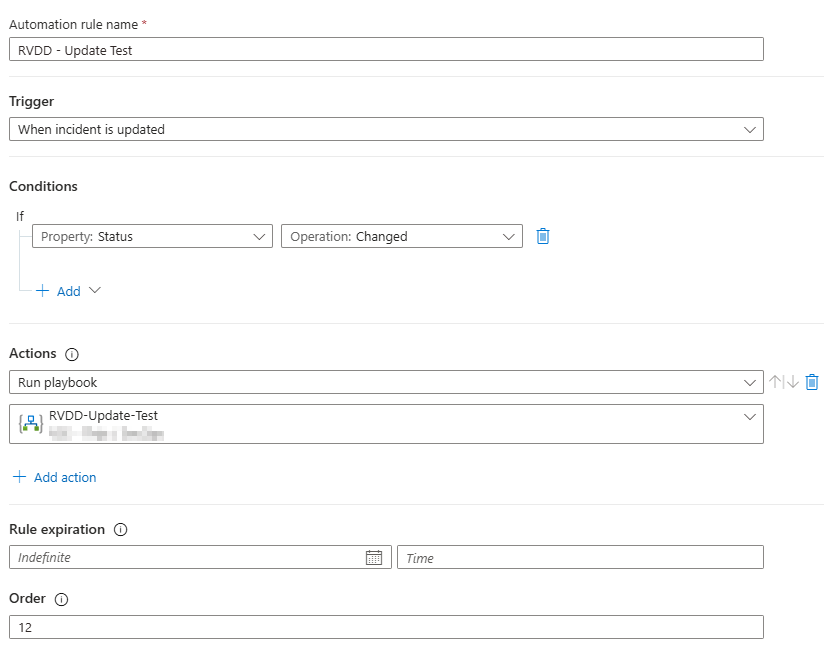This screenshot has height=658, width=827.
Task: Open the Trigger dropdown
Action: (386, 129)
